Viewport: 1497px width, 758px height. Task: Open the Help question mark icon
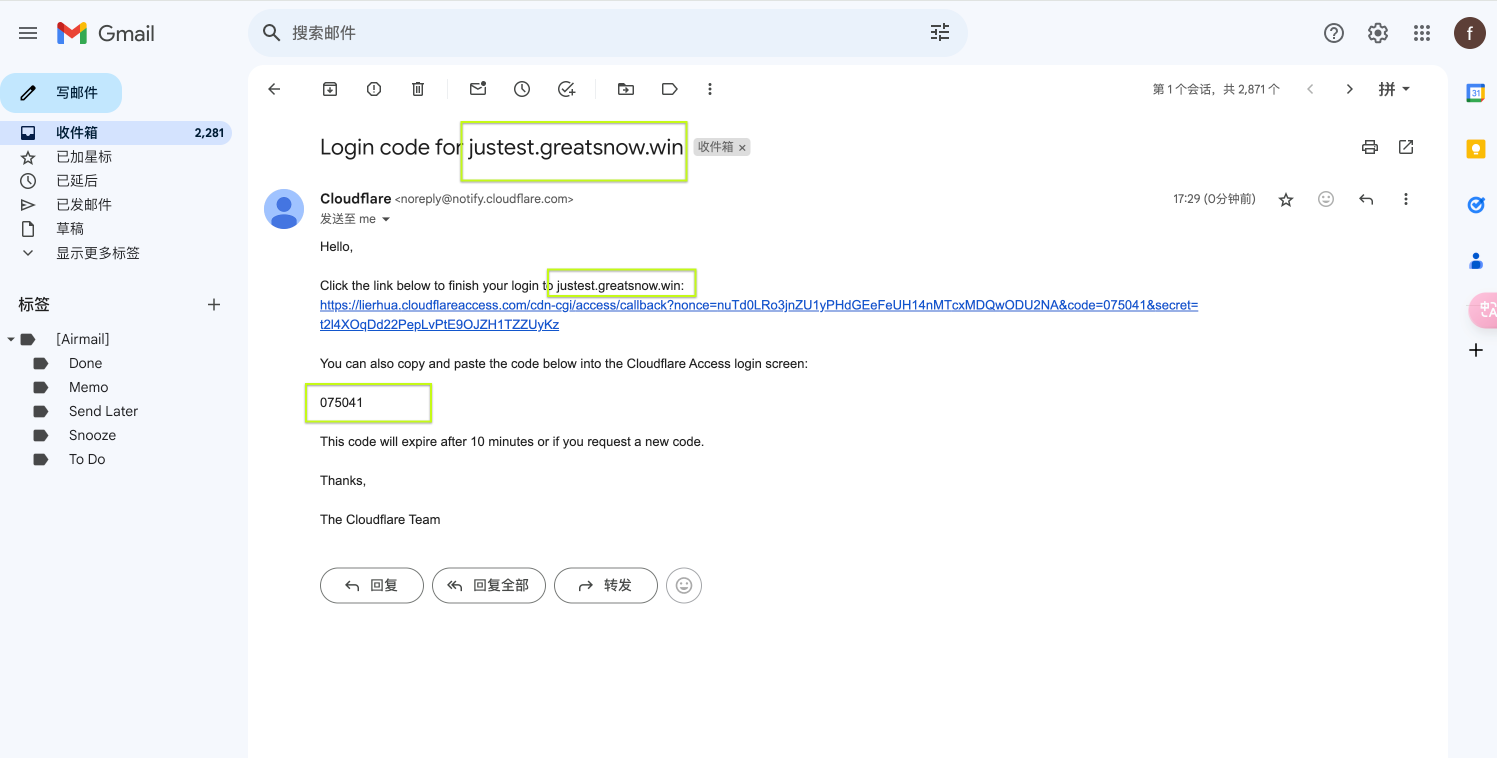[1334, 33]
